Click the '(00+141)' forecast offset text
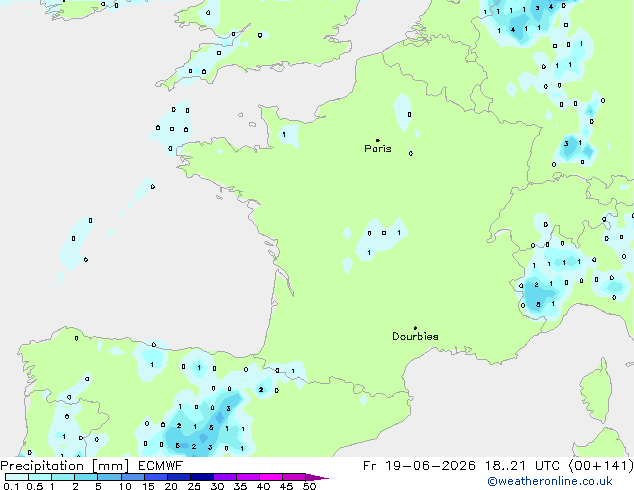The image size is (634, 490). pos(601,466)
